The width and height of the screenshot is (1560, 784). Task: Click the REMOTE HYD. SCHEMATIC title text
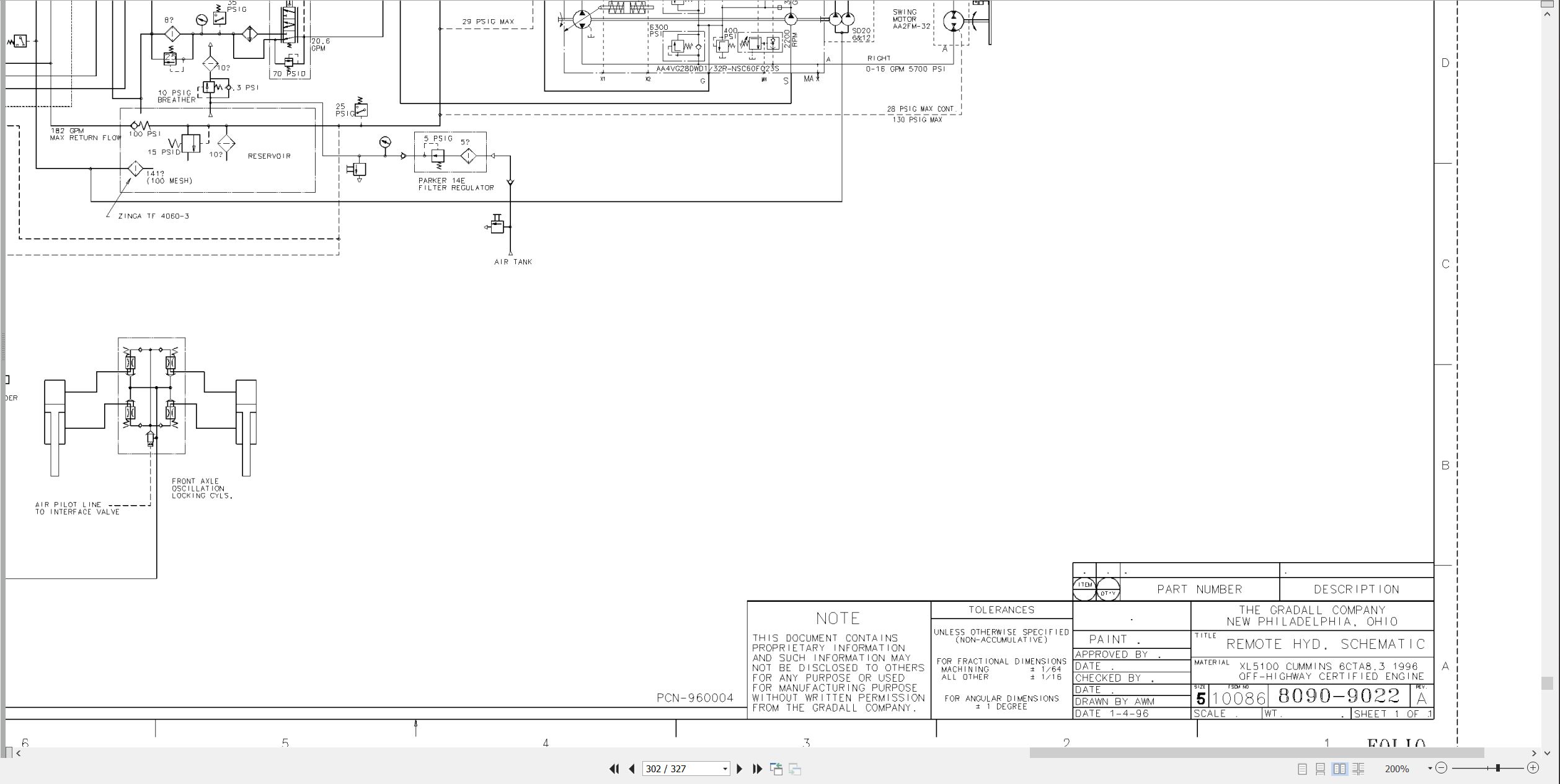point(1326,645)
